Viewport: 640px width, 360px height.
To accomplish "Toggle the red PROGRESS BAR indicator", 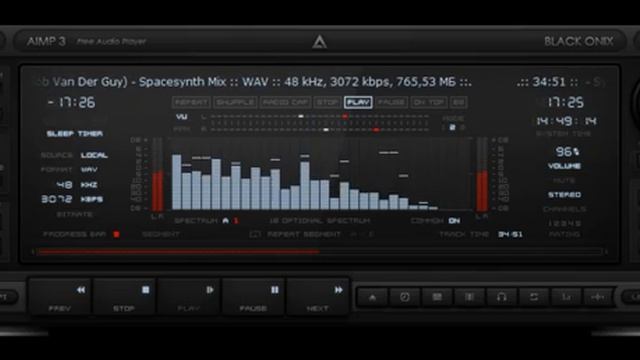I will (x=116, y=234).
